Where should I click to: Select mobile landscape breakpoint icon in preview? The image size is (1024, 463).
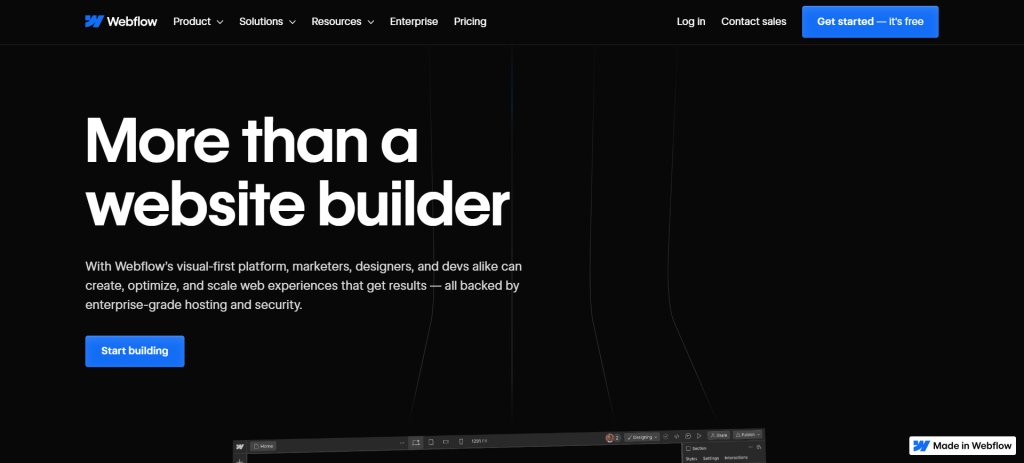coord(446,442)
